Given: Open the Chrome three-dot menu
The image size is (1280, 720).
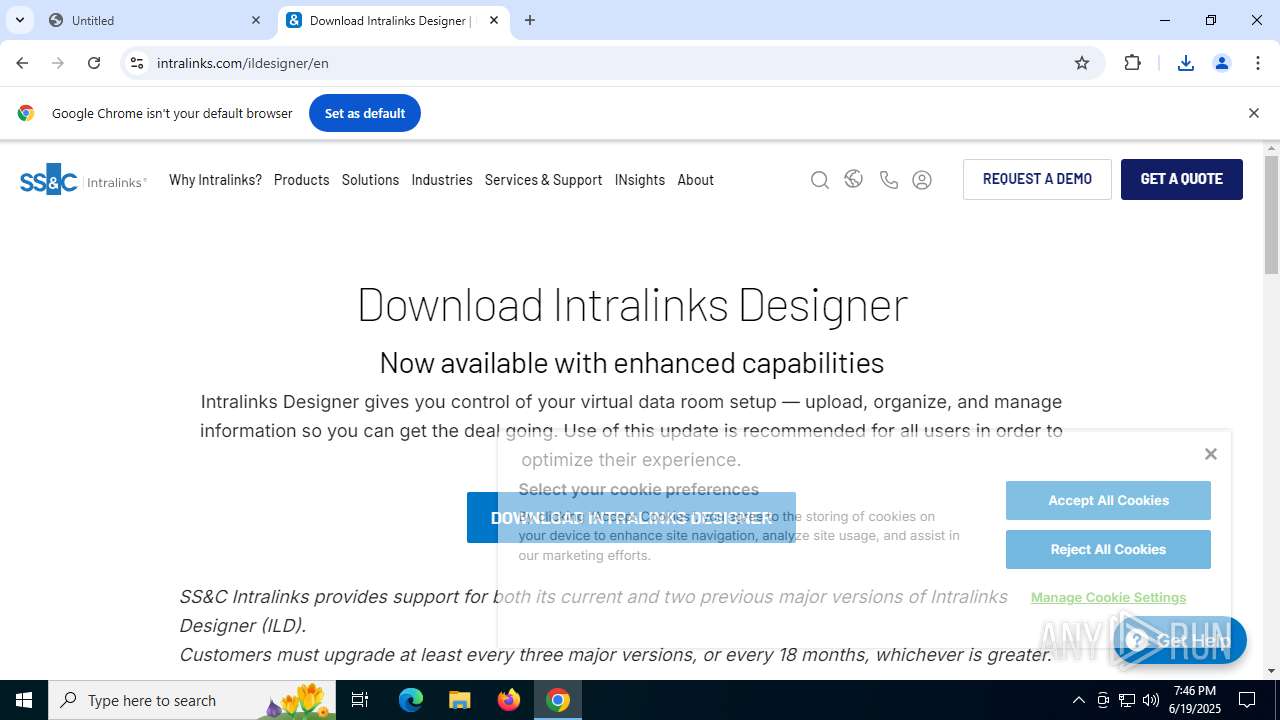Looking at the screenshot, I should point(1258,63).
